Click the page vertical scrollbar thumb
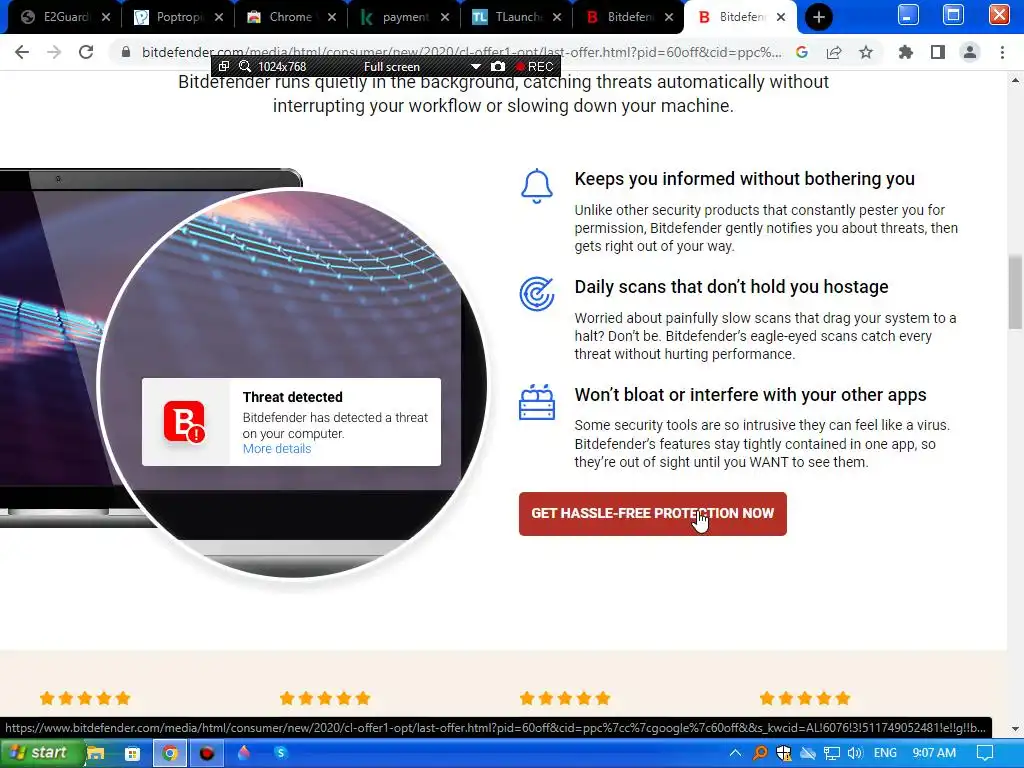The height and width of the screenshot is (768, 1024). (1015, 291)
